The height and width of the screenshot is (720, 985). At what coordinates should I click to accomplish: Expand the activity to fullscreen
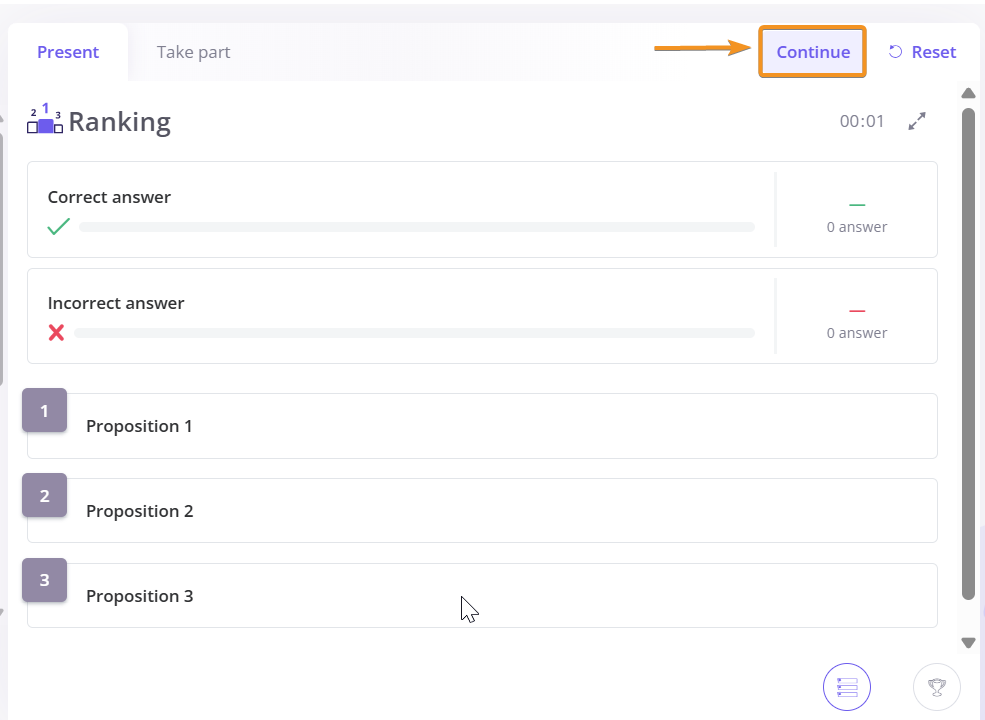click(917, 121)
